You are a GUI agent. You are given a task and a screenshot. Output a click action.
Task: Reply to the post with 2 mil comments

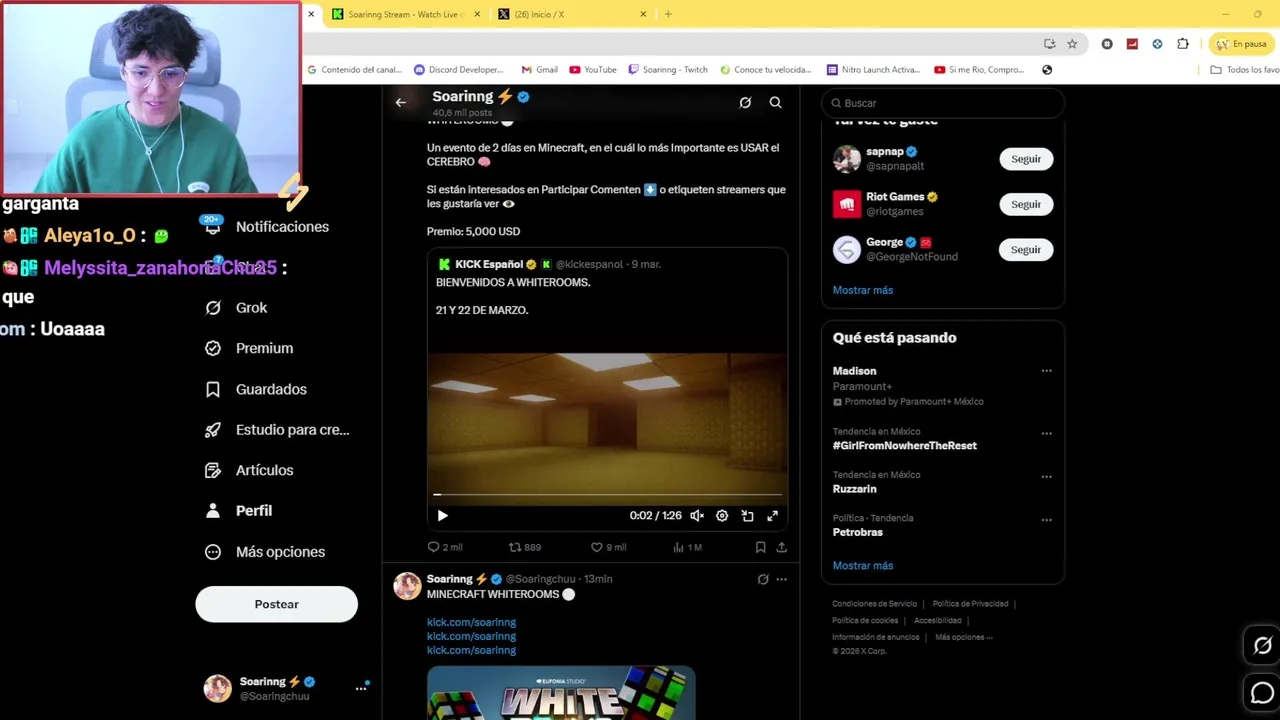click(x=444, y=547)
